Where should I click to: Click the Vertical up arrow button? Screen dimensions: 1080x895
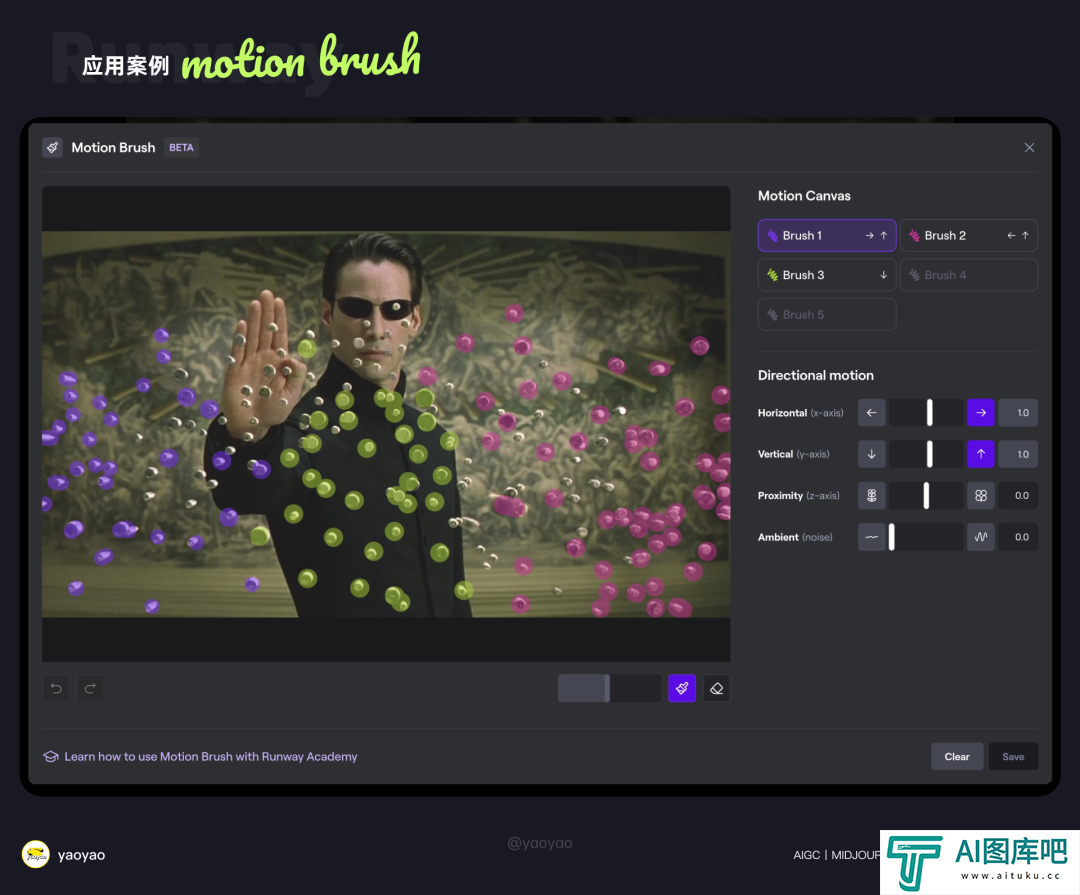coord(981,454)
